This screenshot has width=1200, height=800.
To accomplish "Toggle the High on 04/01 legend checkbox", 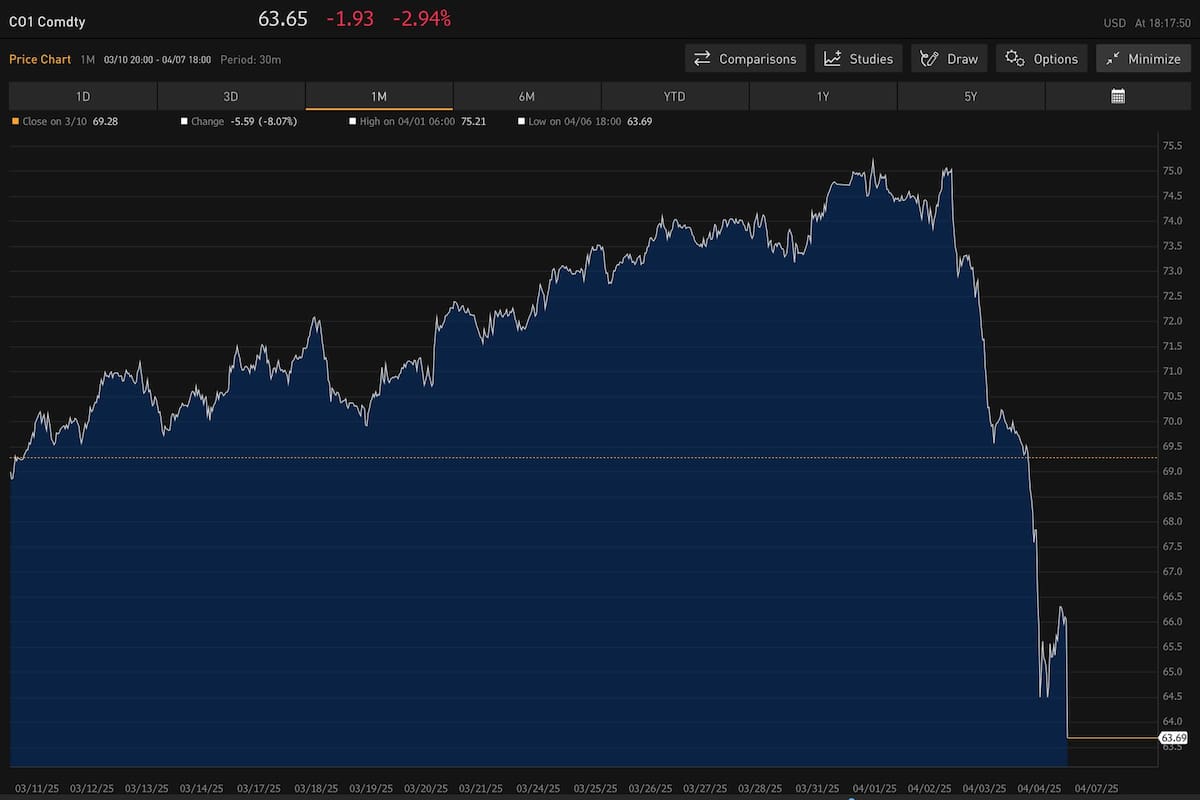I will click(x=352, y=121).
